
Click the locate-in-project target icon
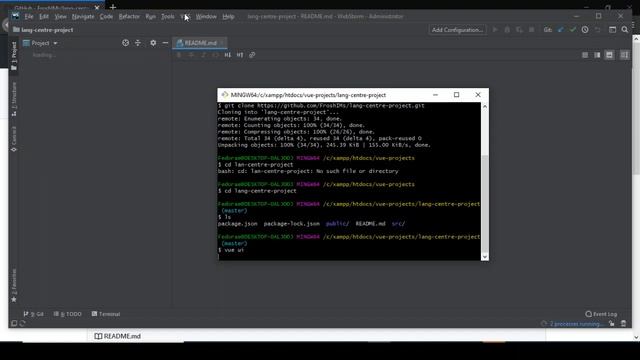coord(125,43)
